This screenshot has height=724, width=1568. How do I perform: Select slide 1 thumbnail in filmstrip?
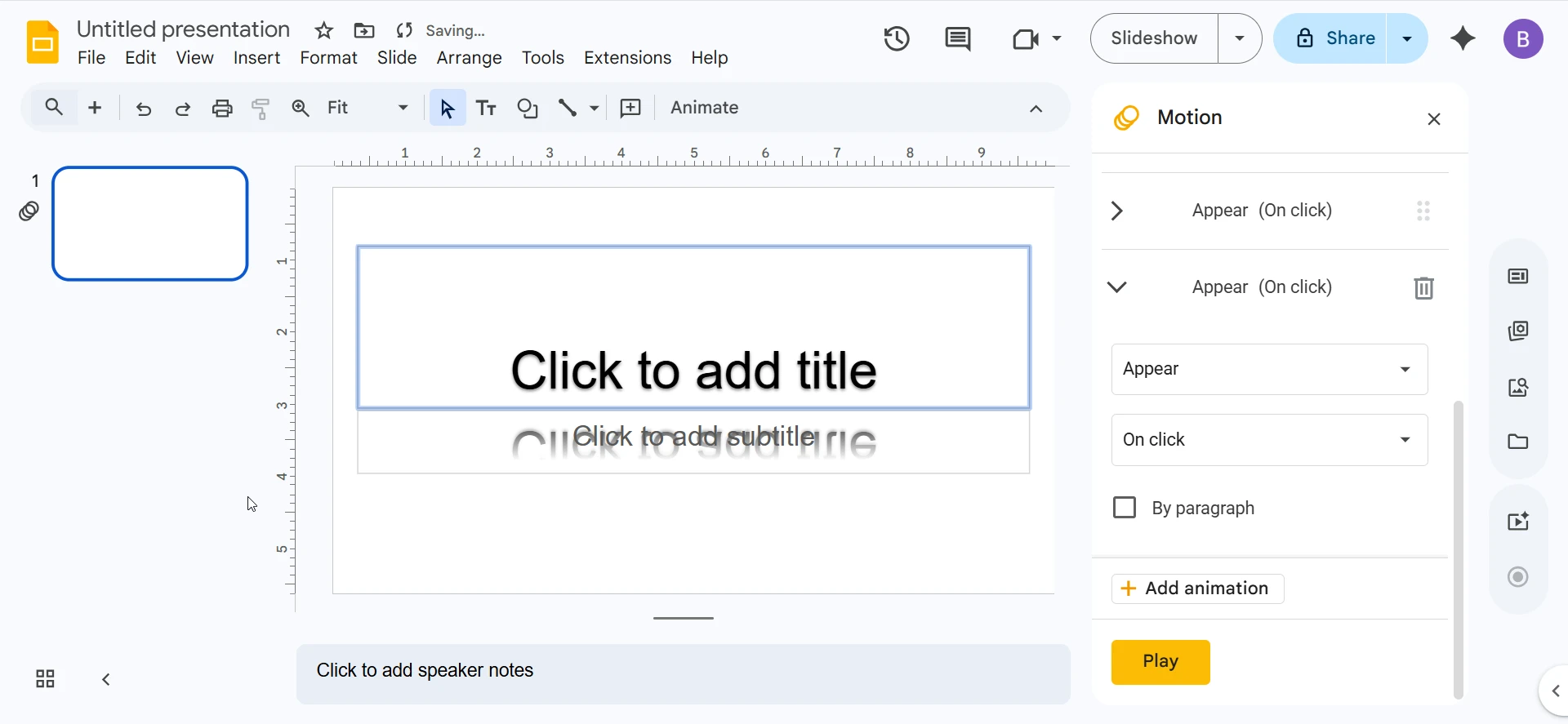[x=150, y=224]
